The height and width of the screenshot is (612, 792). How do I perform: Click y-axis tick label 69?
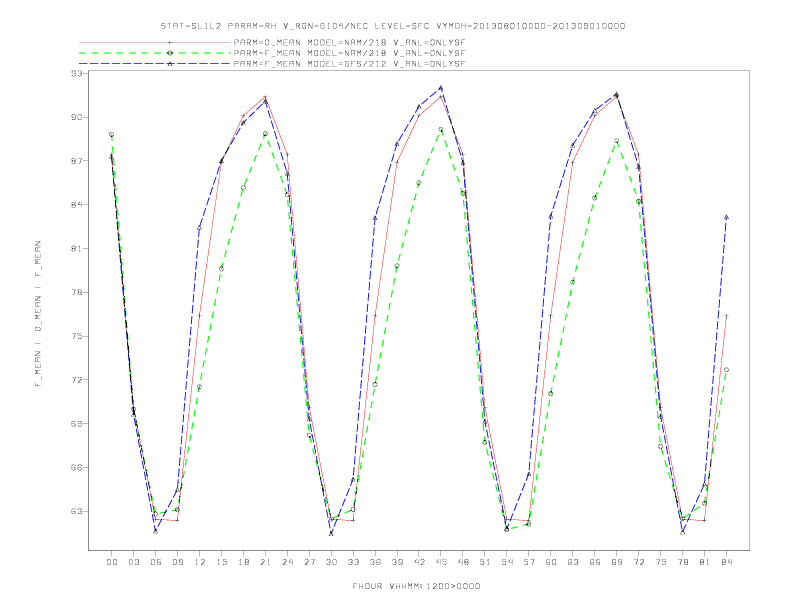pos(77,424)
